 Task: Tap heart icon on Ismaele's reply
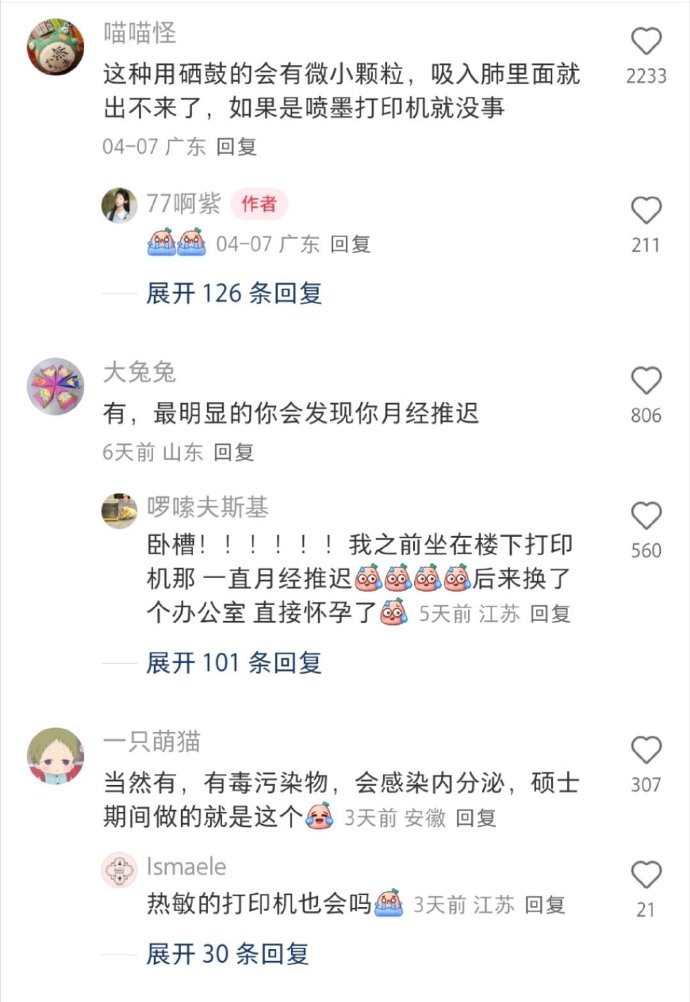(x=646, y=875)
